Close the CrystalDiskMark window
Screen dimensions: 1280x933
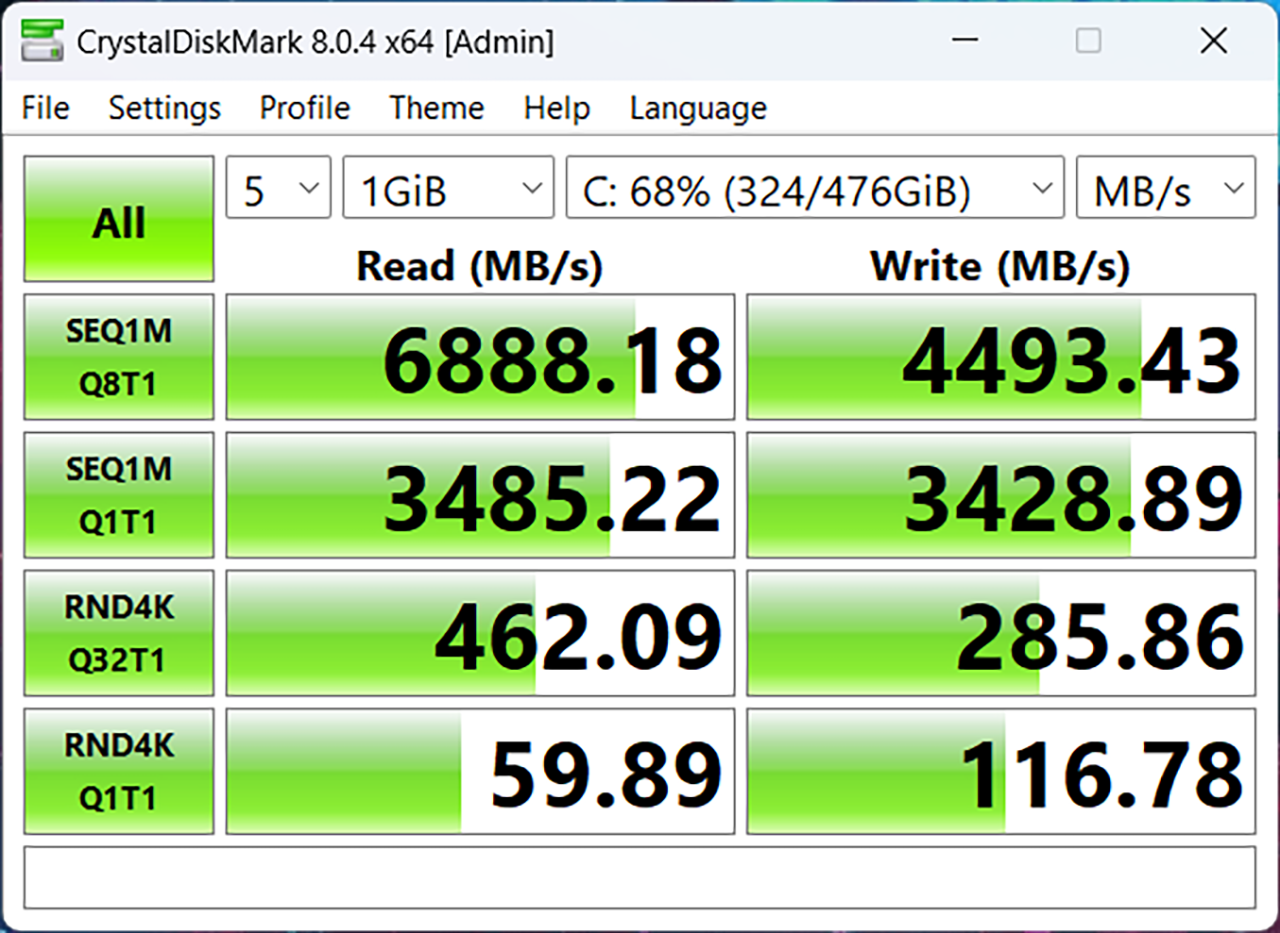pos(1214,41)
